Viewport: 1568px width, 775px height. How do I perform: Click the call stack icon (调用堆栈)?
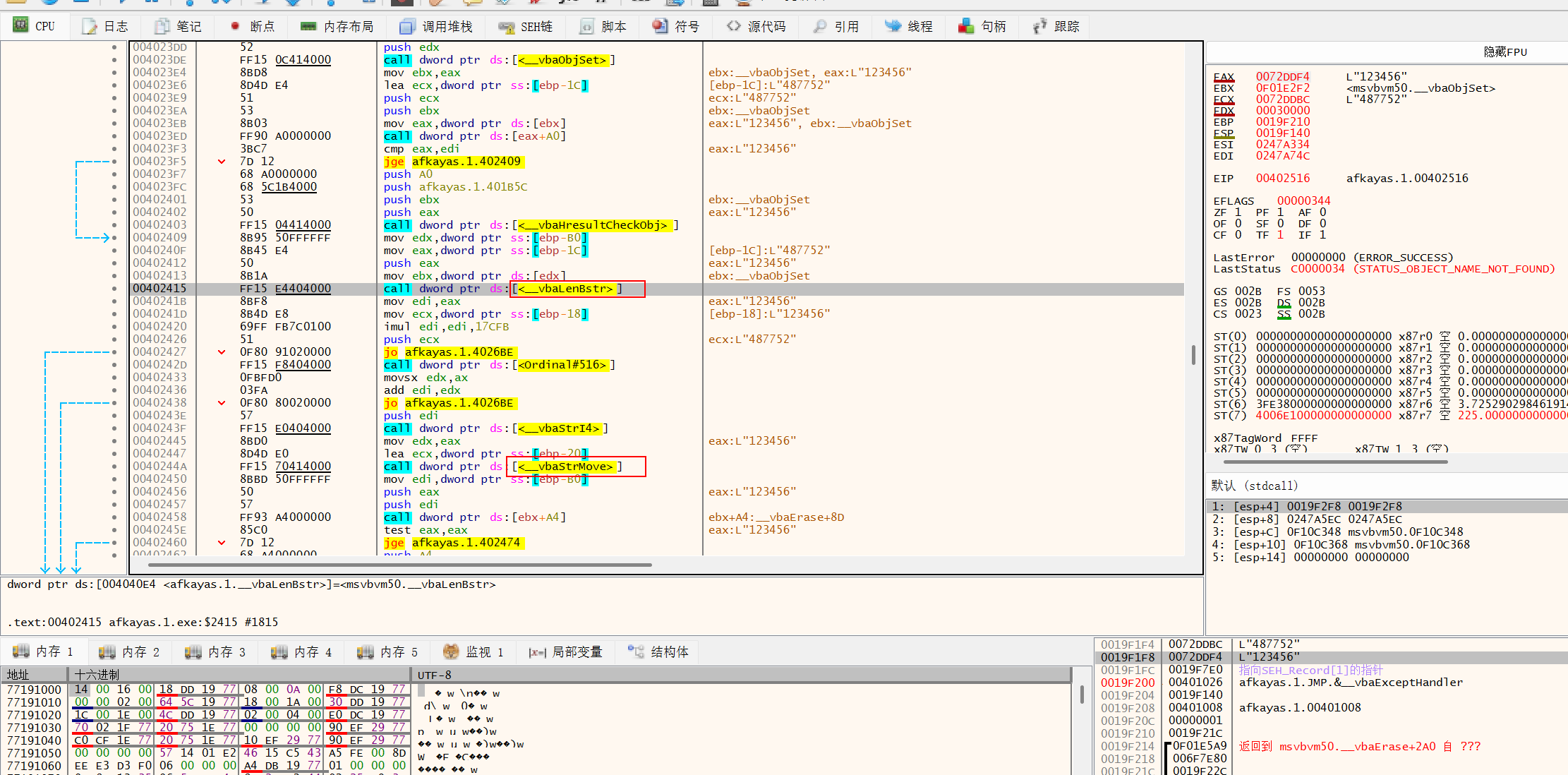tap(407, 26)
